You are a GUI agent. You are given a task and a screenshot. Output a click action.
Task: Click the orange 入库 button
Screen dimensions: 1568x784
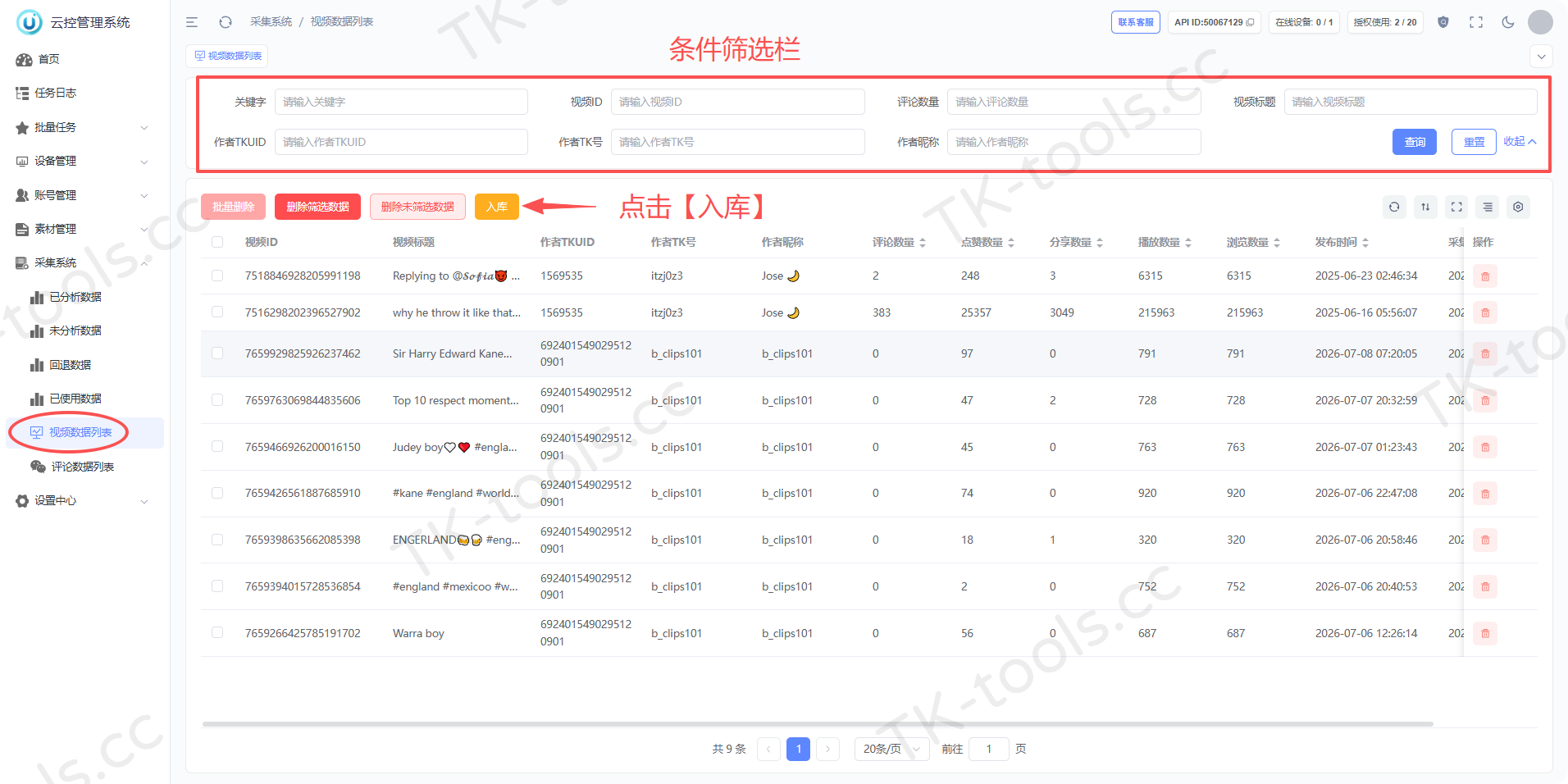497,207
